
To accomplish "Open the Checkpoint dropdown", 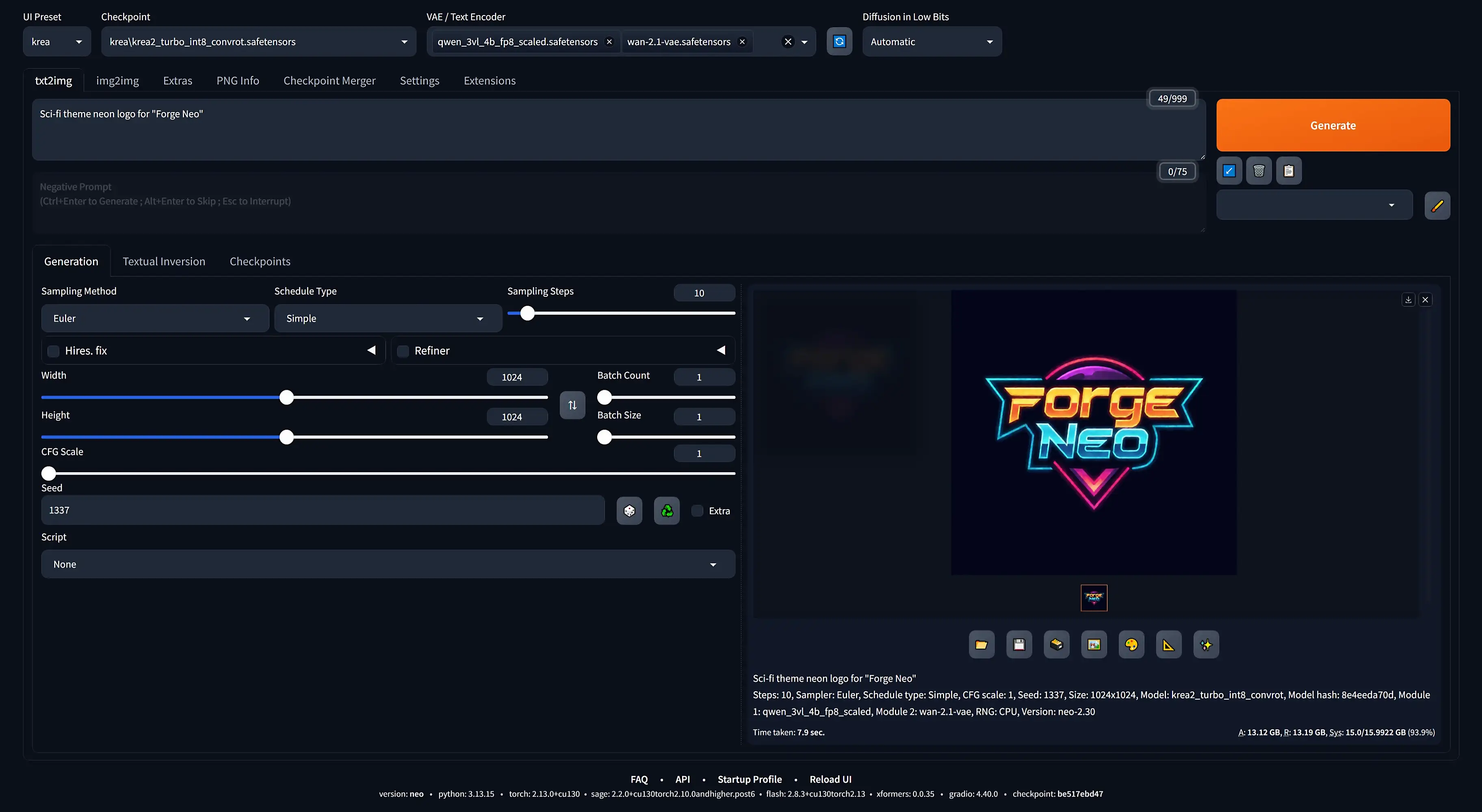I will (x=258, y=41).
